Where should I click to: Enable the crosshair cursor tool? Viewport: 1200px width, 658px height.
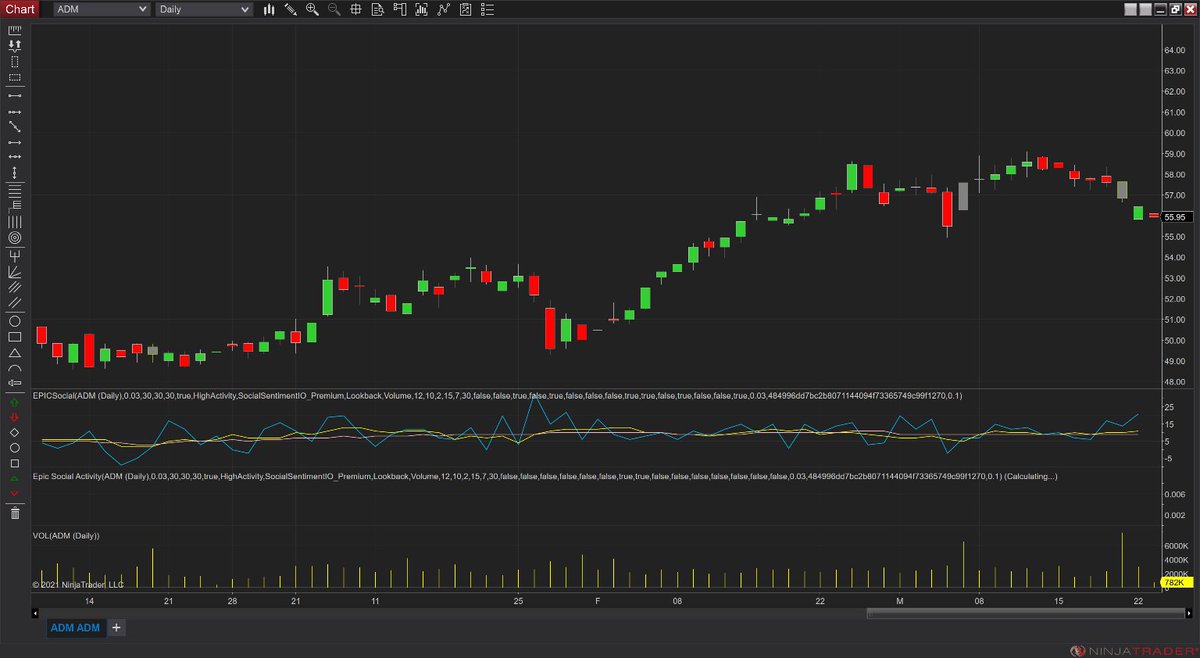(x=356, y=9)
